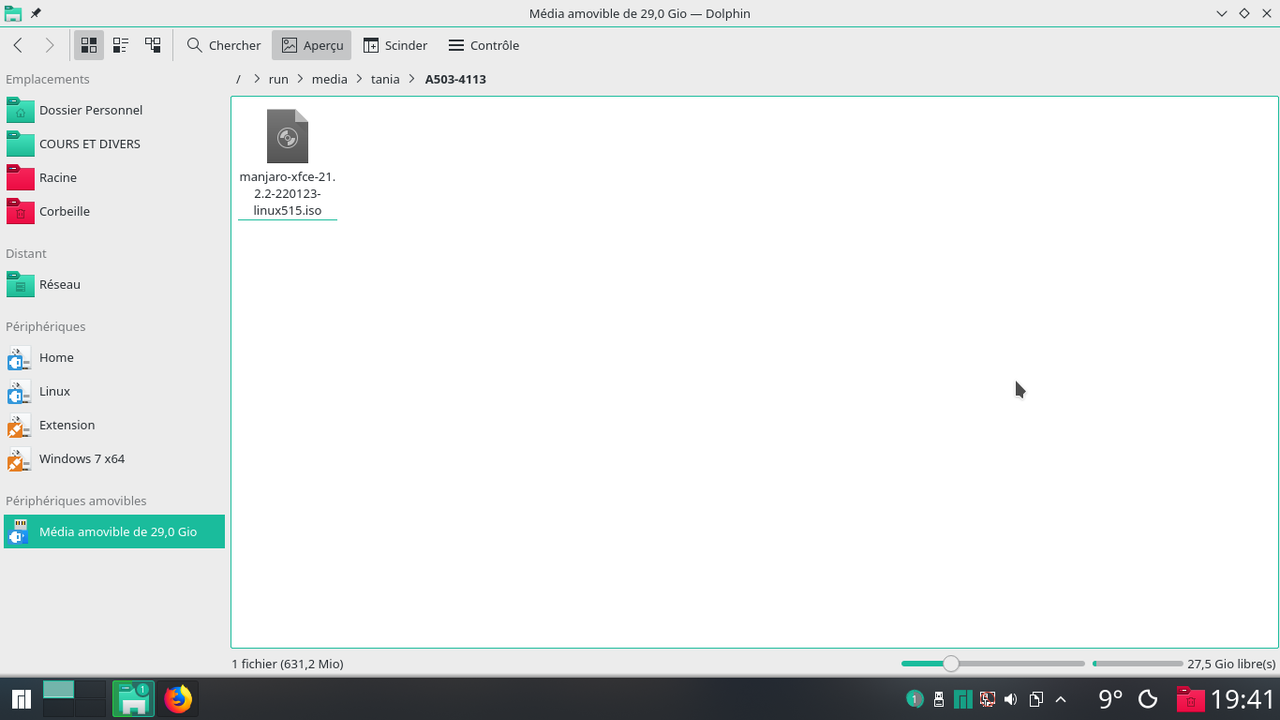Switch to compact details view mode
The width and height of the screenshot is (1280, 720).
click(120, 45)
